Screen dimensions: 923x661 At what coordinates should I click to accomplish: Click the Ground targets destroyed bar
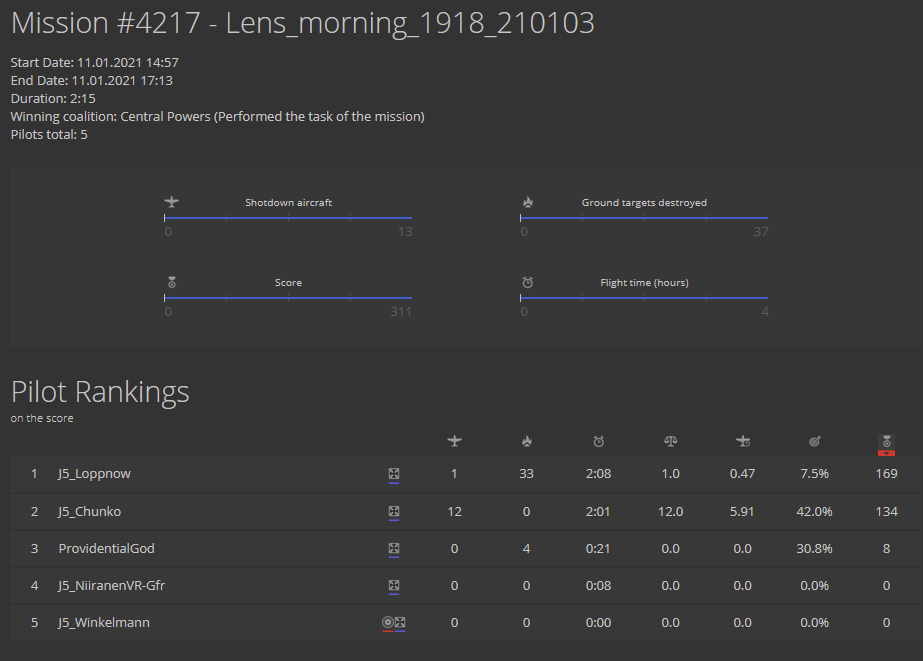click(x=644, y=217)
